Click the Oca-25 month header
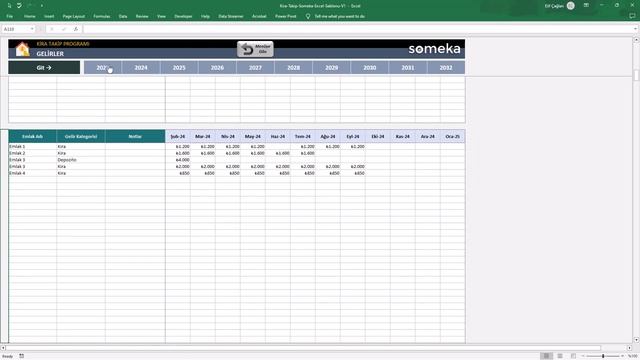The height and width of the screenshot is (360, 640). pos(453,136)
